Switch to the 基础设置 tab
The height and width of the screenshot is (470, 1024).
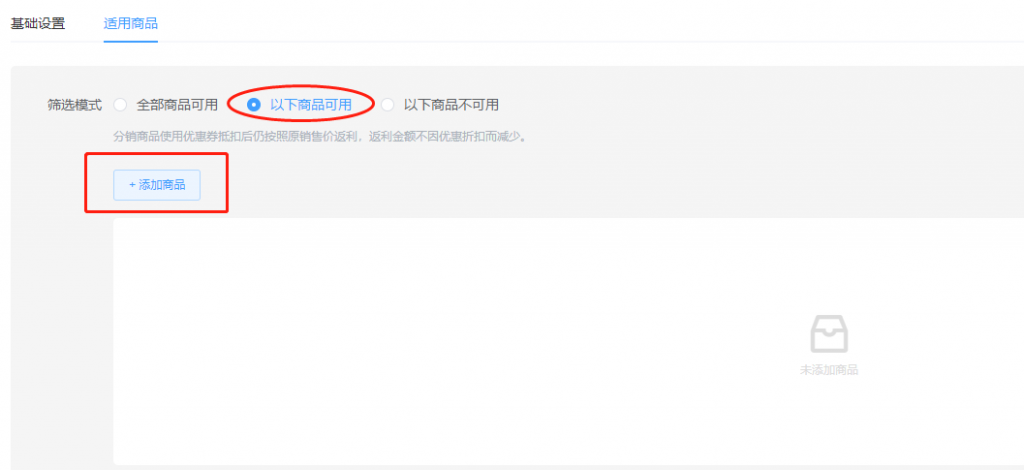coord(38,24)
